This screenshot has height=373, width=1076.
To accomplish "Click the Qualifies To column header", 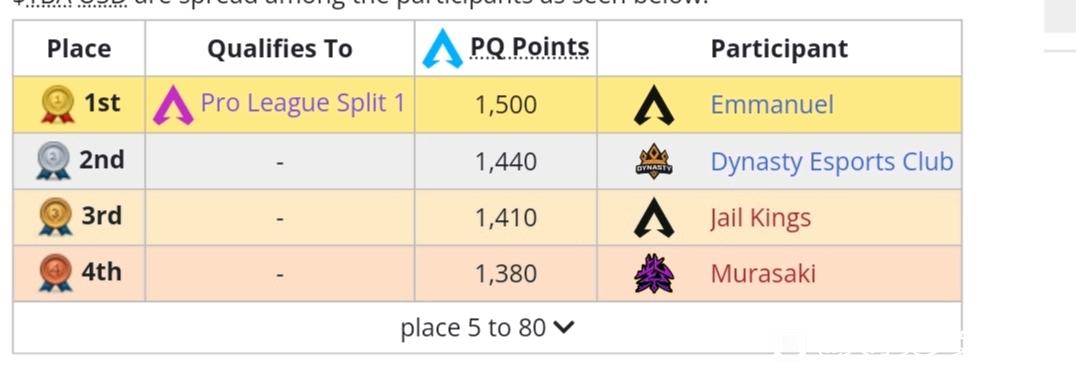I will click(x=279, y=49).
